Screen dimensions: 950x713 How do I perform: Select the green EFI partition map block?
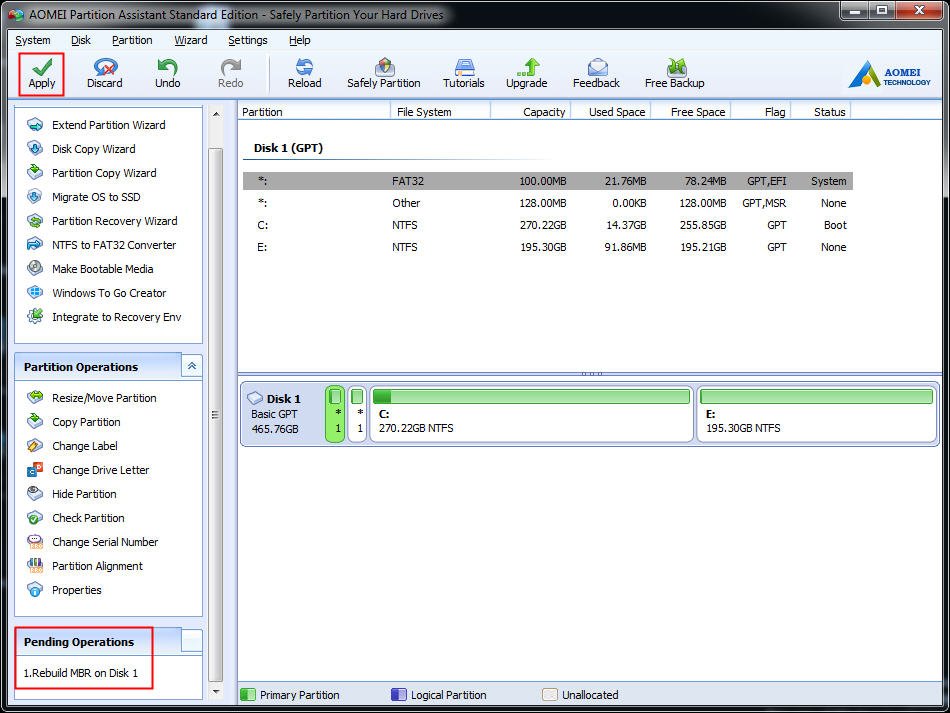(335, 414)
